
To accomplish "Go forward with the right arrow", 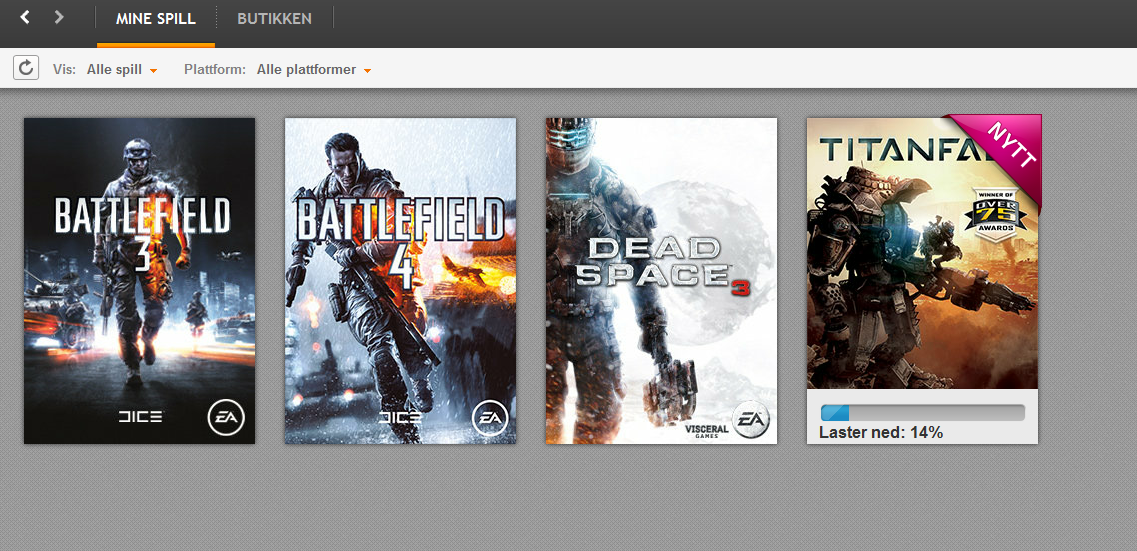I will point(59,17).
